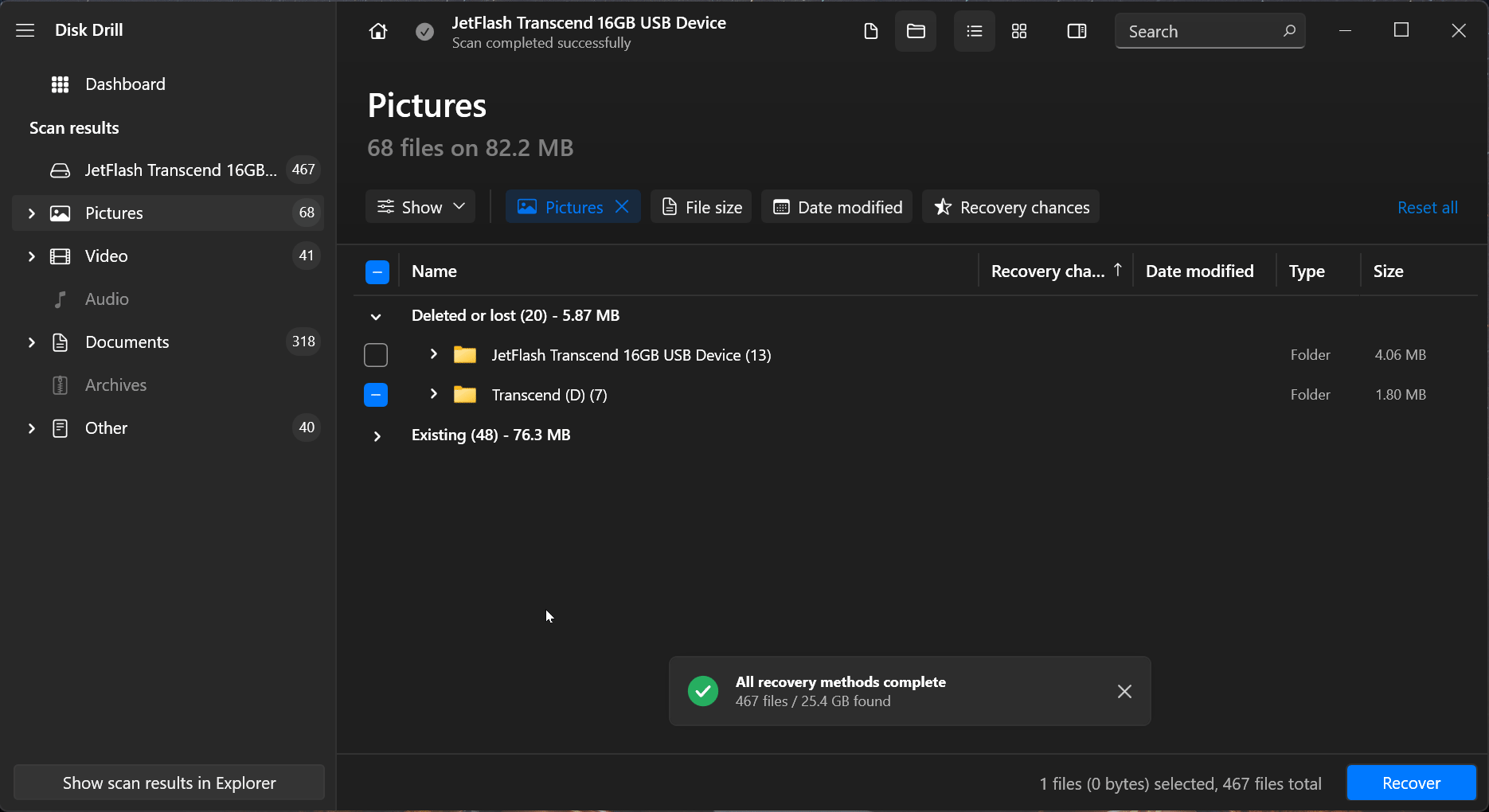Open Archives category in sidebar
This screenshot has height=812, width=1489.
coord(115,385)
